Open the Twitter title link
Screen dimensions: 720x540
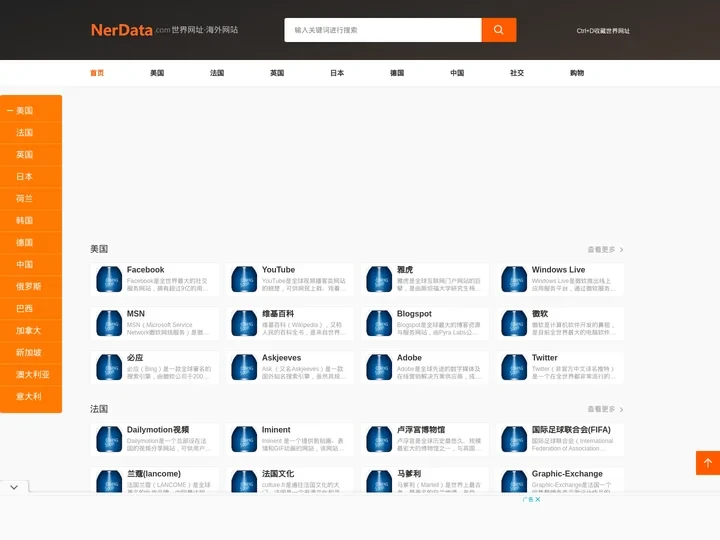[545, 358]
